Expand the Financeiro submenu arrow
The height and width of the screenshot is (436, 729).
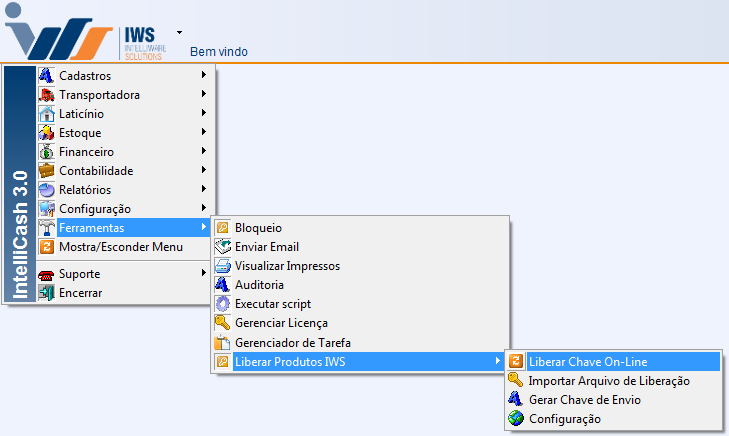click(x=204, y=151)
